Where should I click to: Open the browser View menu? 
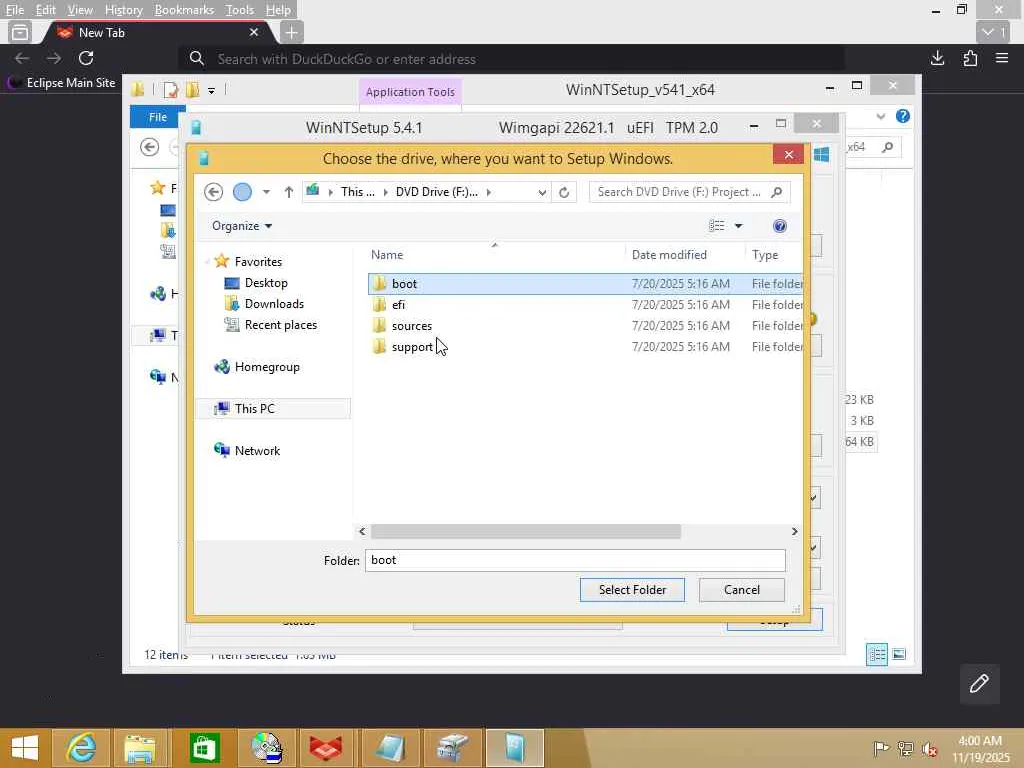point(80,10)
